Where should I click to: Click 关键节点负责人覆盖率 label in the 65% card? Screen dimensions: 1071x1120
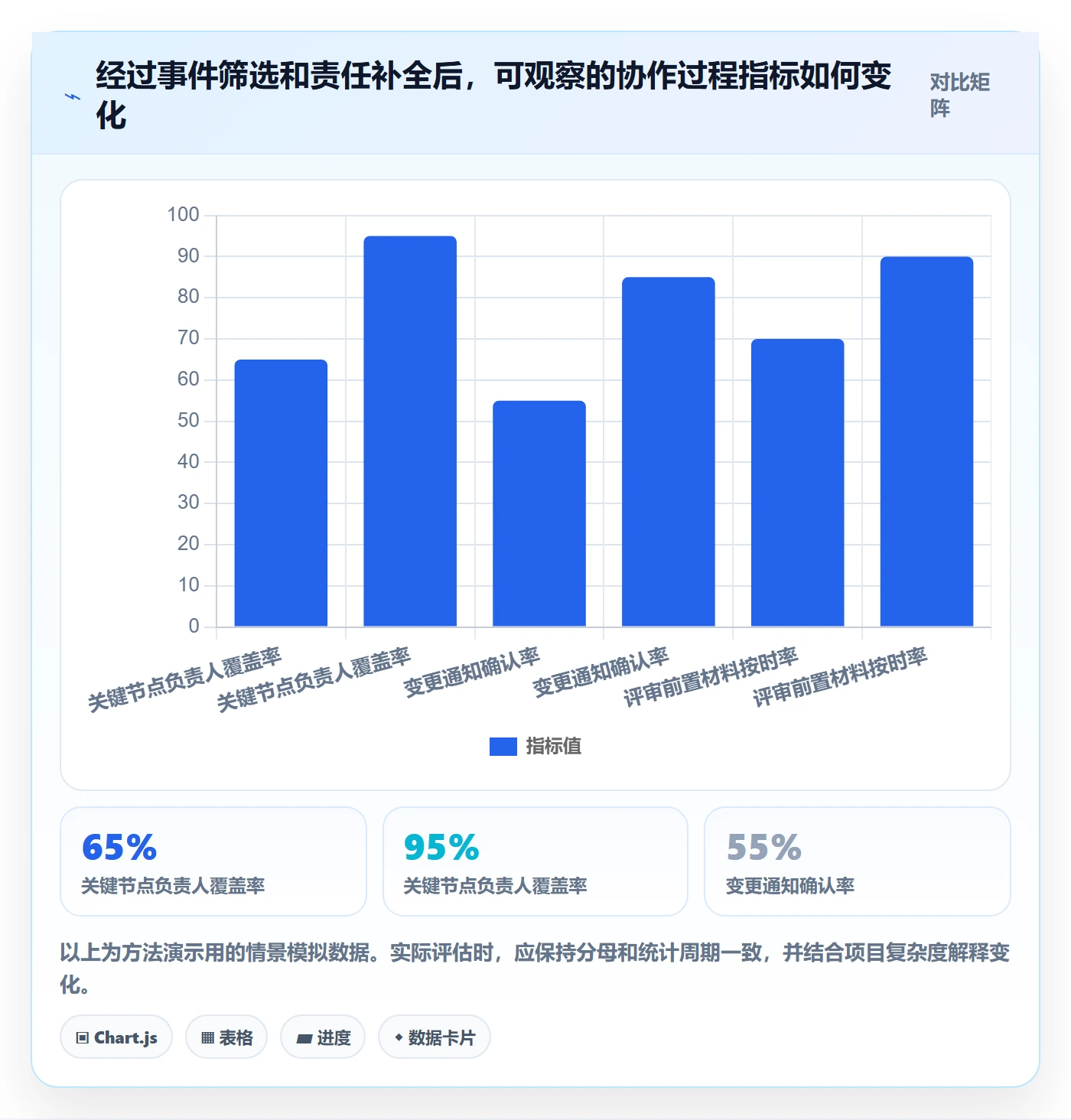(x=173, y=886)
